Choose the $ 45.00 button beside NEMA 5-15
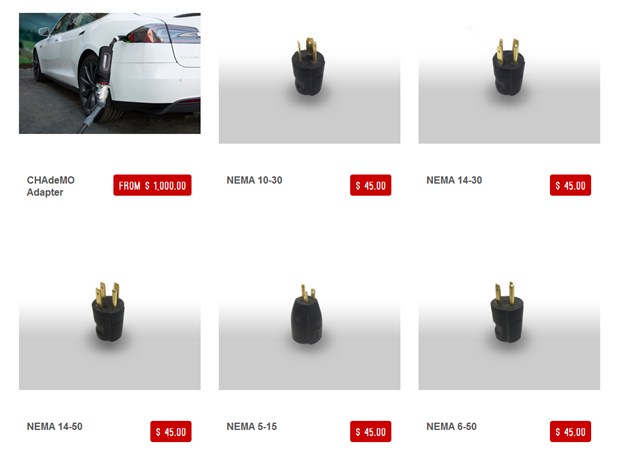 (x=370, y=431)
